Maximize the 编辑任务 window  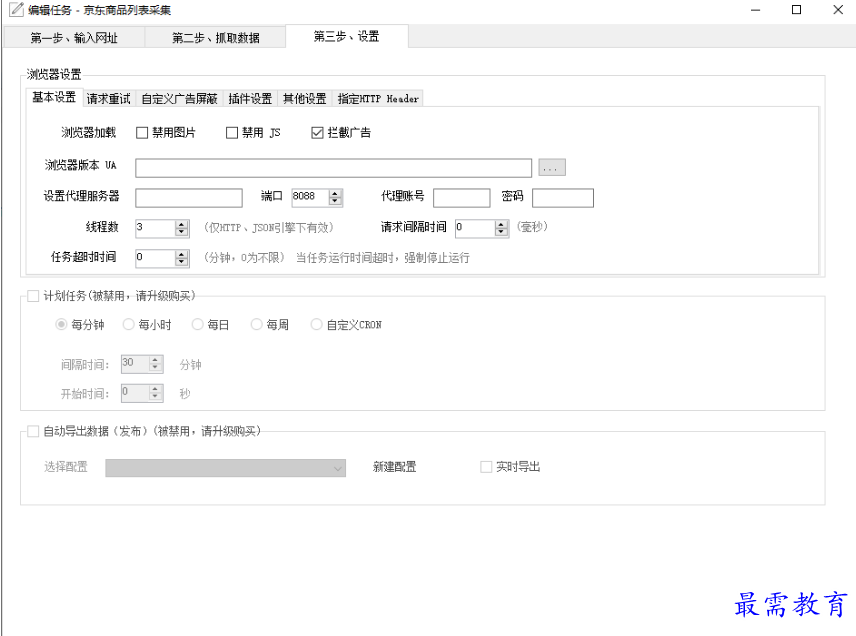(x=796, y=10)
